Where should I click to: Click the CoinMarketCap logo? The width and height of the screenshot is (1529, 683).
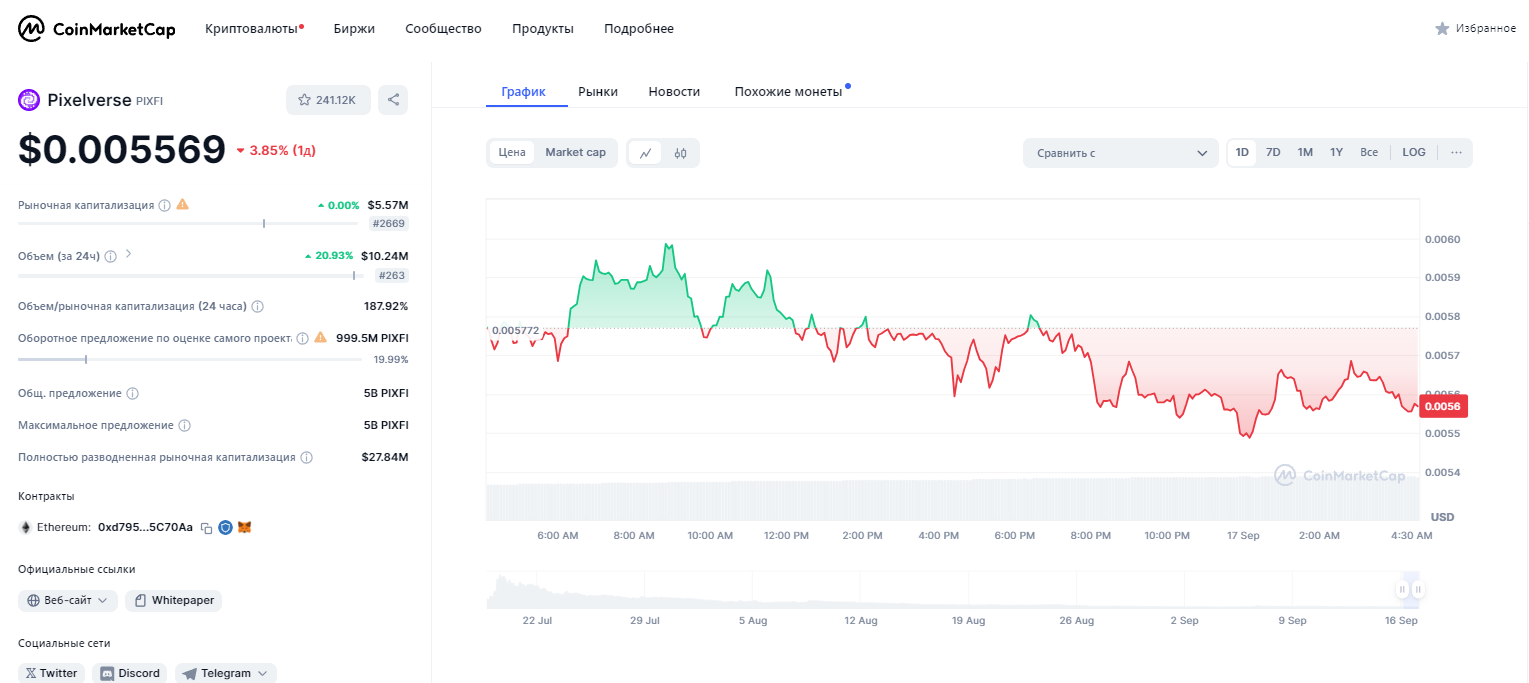tap(97, 29)
